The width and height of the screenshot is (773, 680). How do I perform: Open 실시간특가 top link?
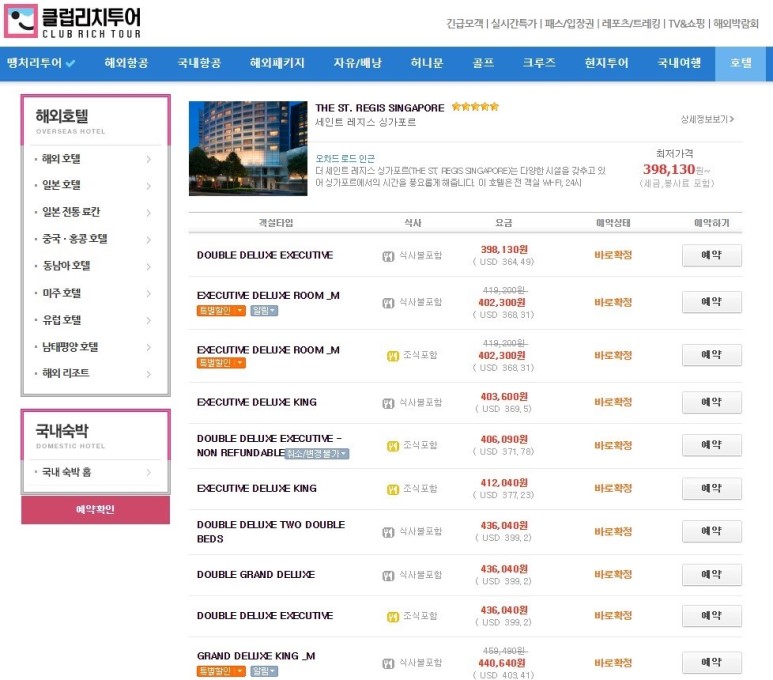tap(513, 24)
